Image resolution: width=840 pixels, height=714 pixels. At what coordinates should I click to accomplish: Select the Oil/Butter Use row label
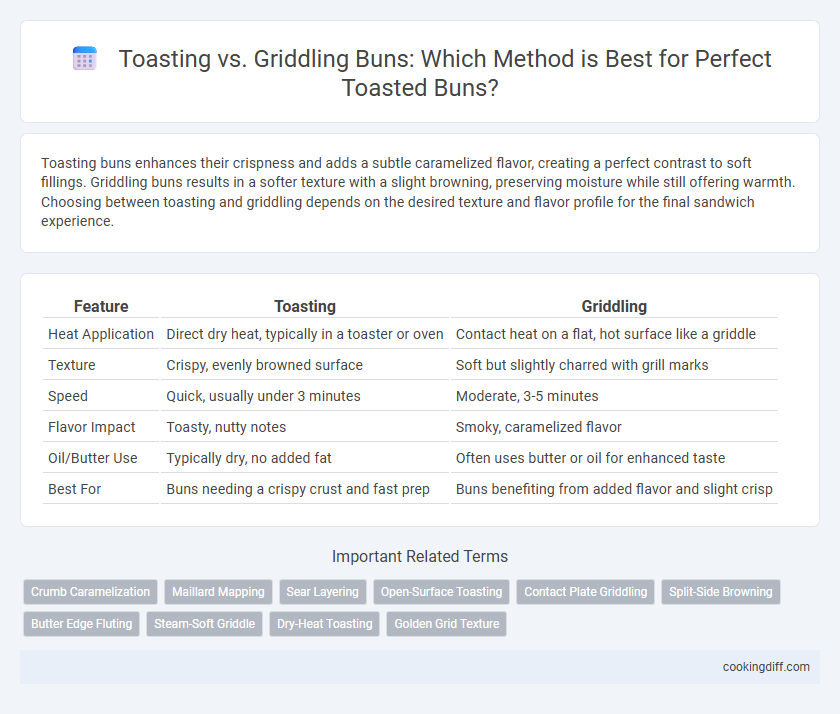pyautogui.click(x=93, y=458)
